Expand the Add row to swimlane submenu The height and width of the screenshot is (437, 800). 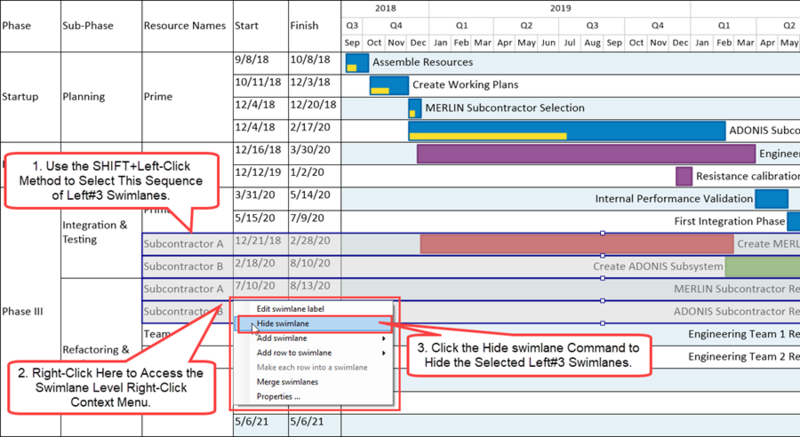click(x=294, y=352)
